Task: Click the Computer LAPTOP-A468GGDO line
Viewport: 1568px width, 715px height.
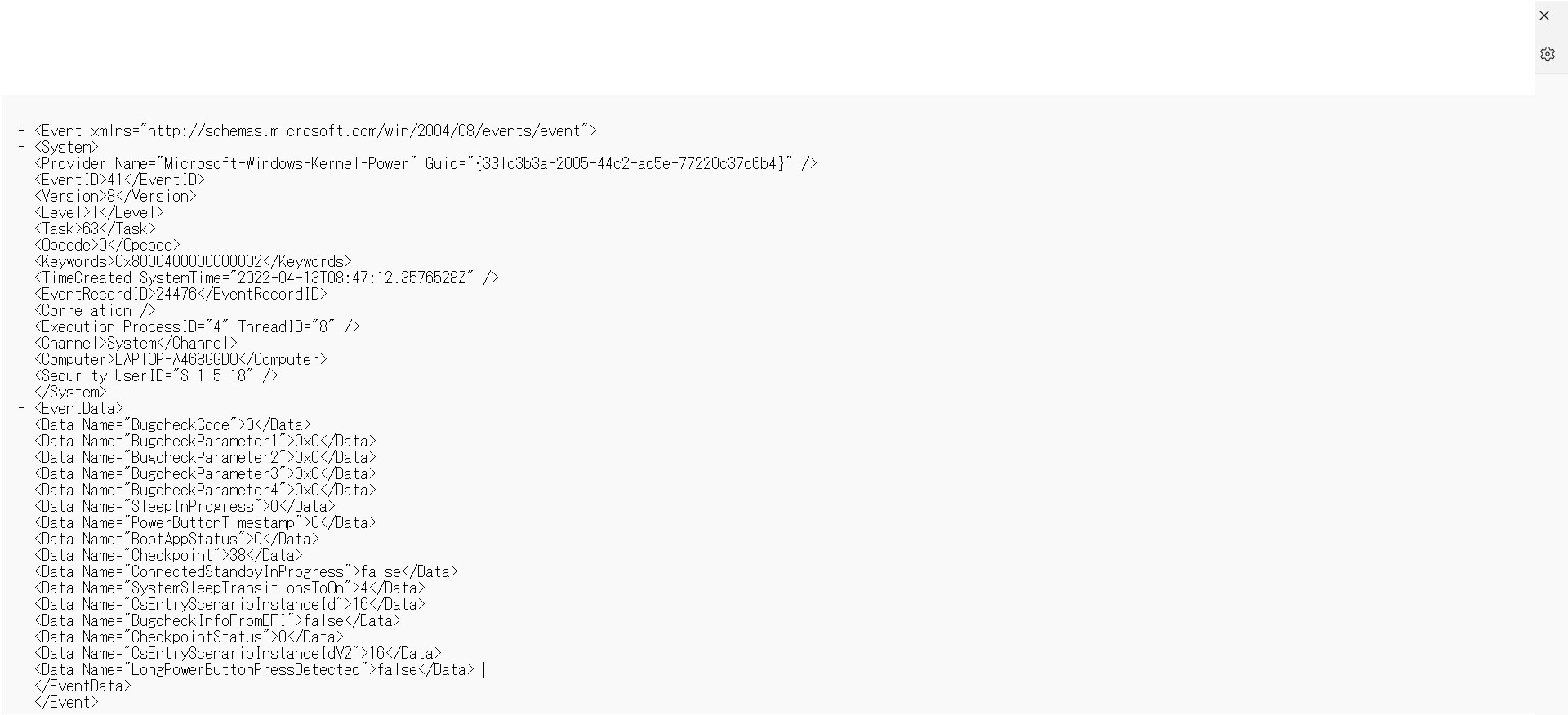Action: click(180, 359)
